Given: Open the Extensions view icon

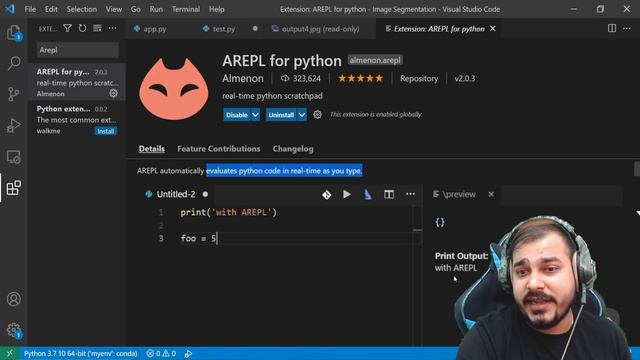Looking at the screenshot, I should pyautogui.click(x=14, y=188).
